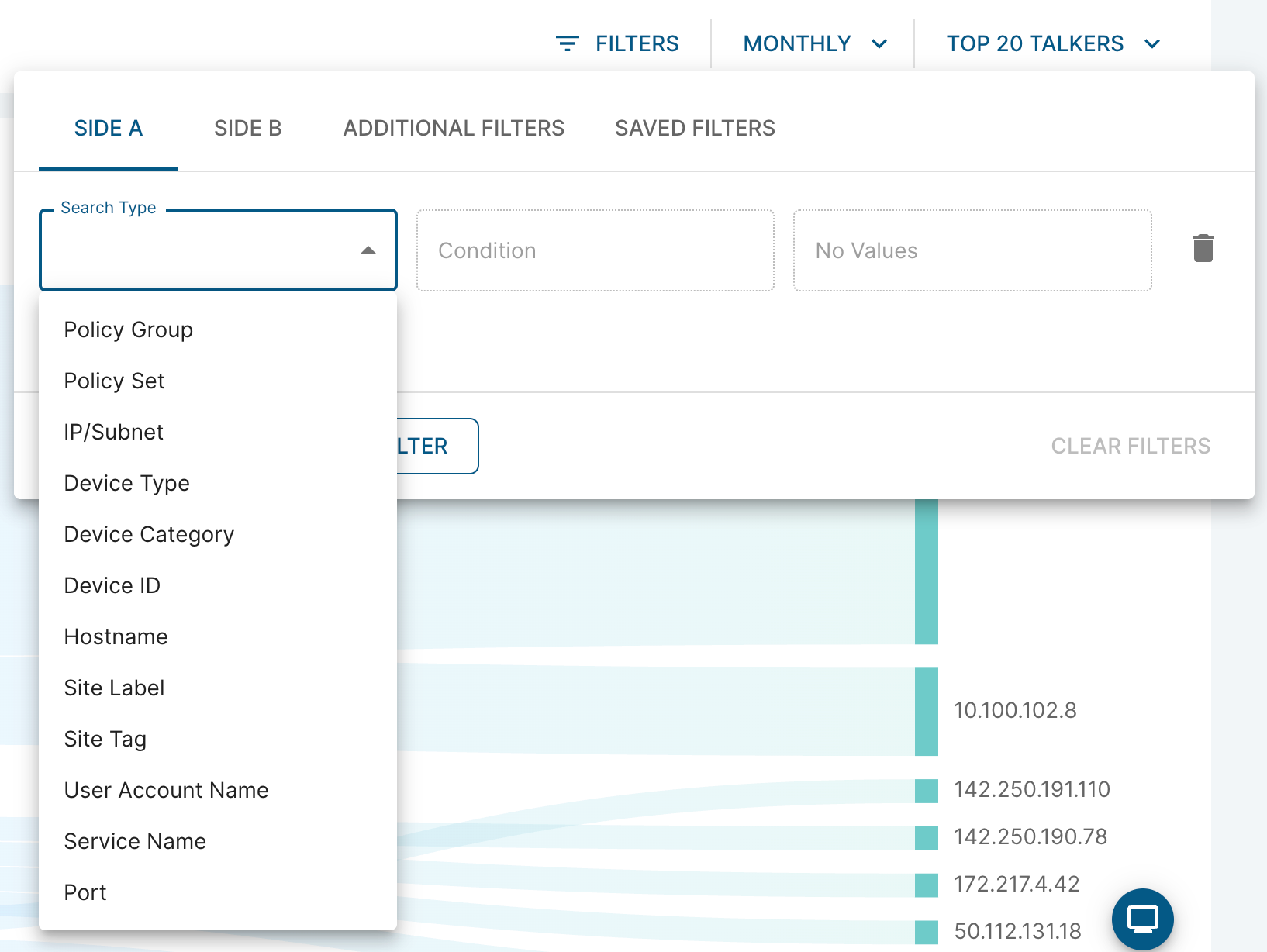Click the No Values field
The image size is (1267, 952).
972,250
